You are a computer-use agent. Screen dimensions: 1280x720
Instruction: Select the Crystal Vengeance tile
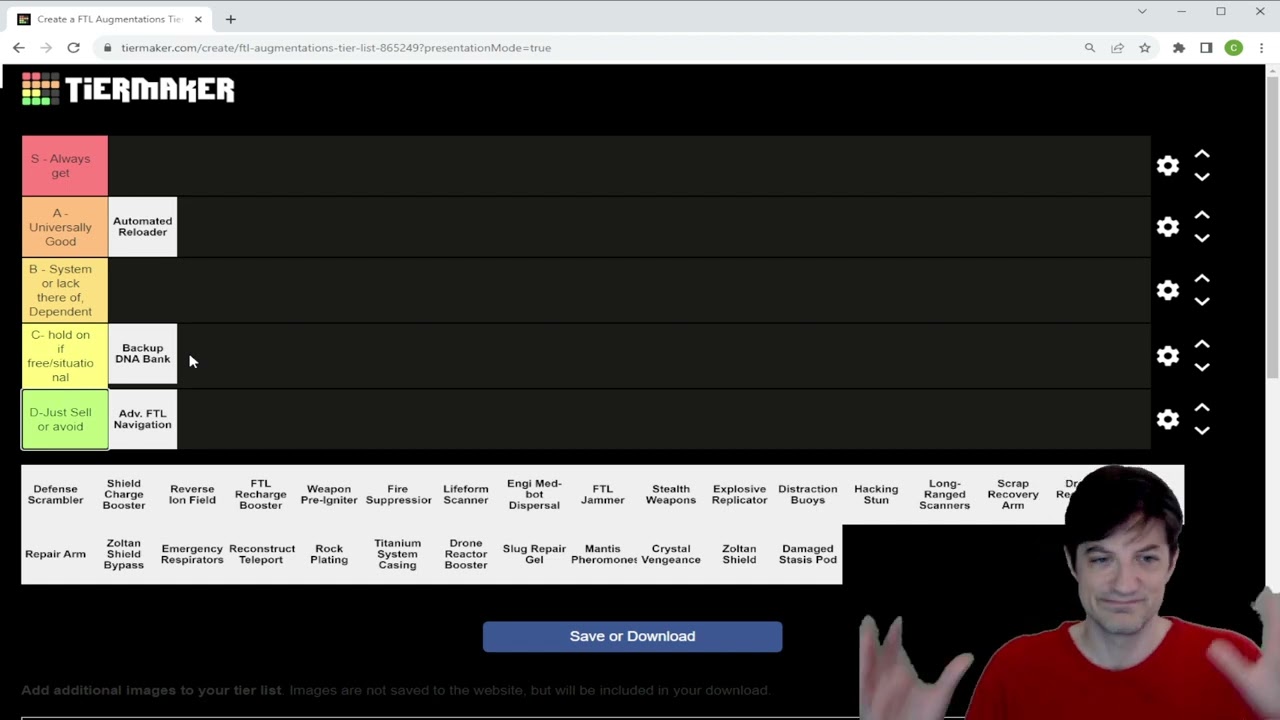pos(671,554)
